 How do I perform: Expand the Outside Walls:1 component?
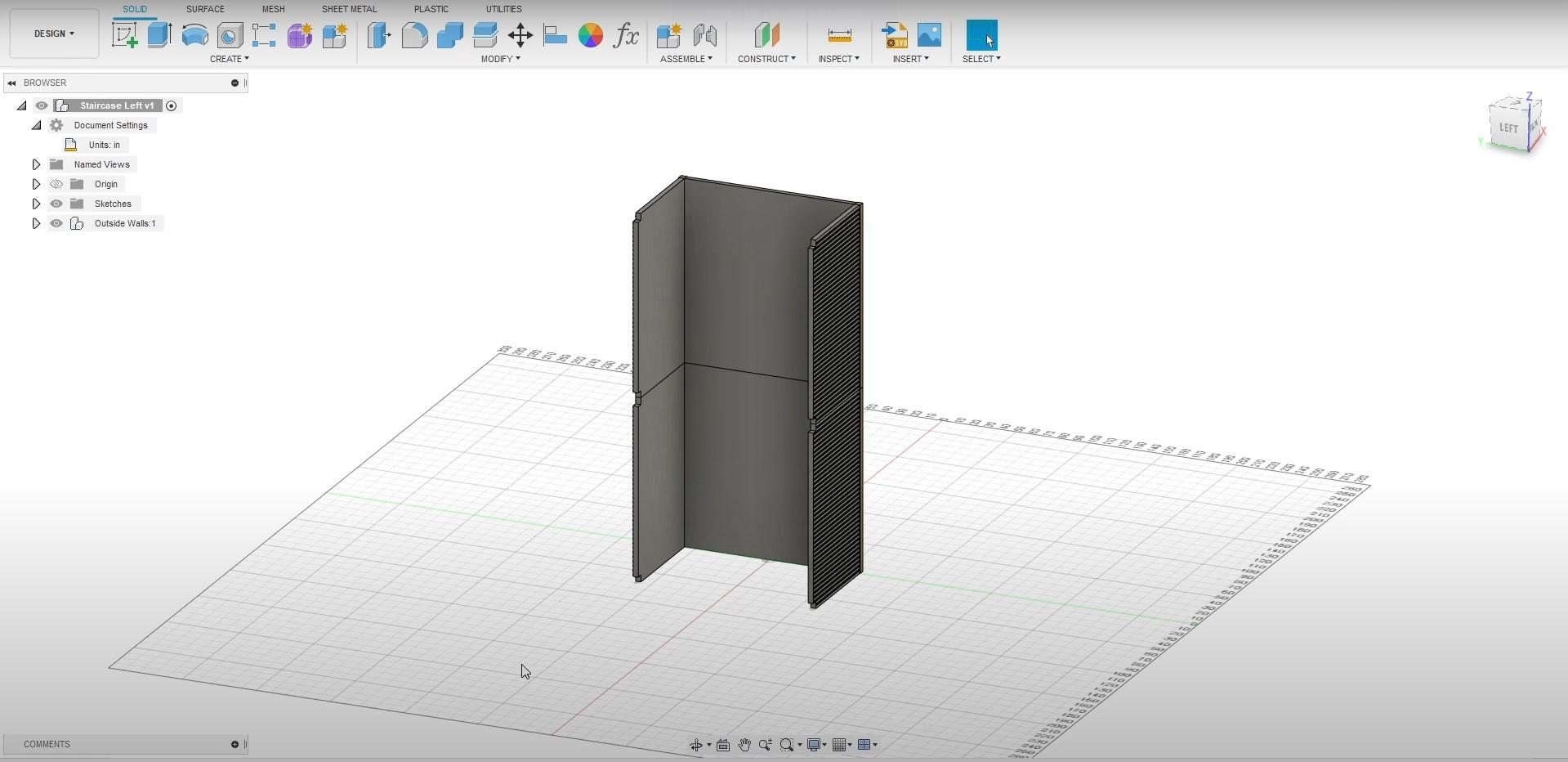pos(36,223)
